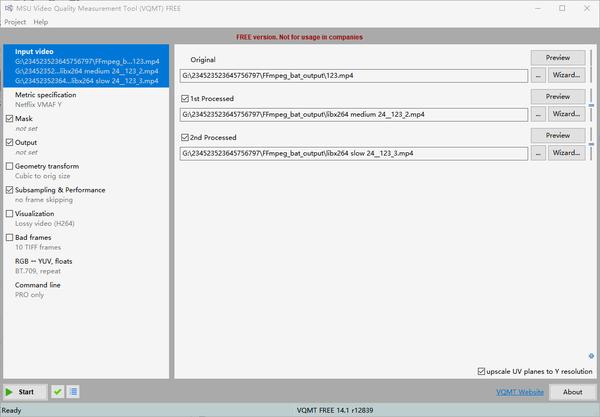Screen dimensions: 600x417
Task: Click the 'Ready' status bar text
Action: [x=11, y=410]
